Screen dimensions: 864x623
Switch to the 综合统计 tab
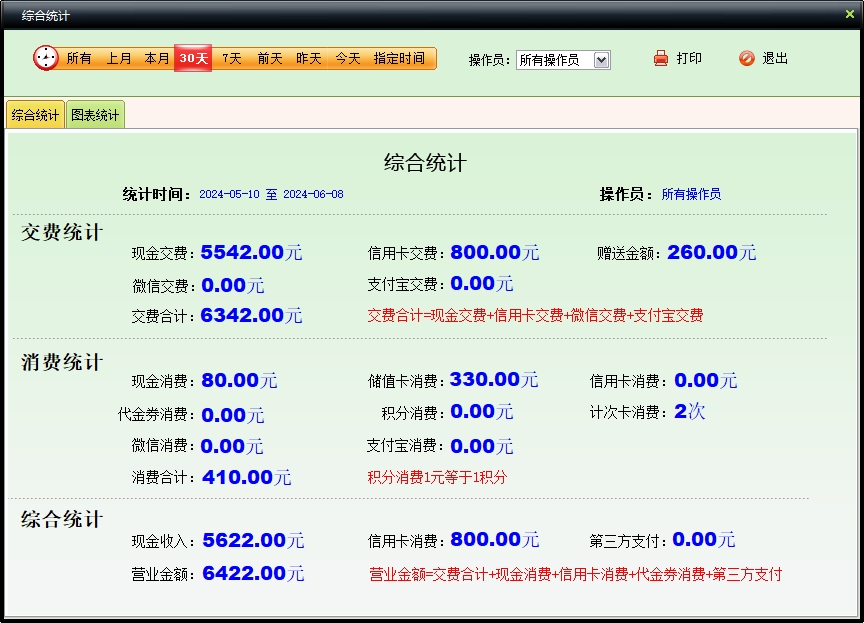click(x=35, y=115)
